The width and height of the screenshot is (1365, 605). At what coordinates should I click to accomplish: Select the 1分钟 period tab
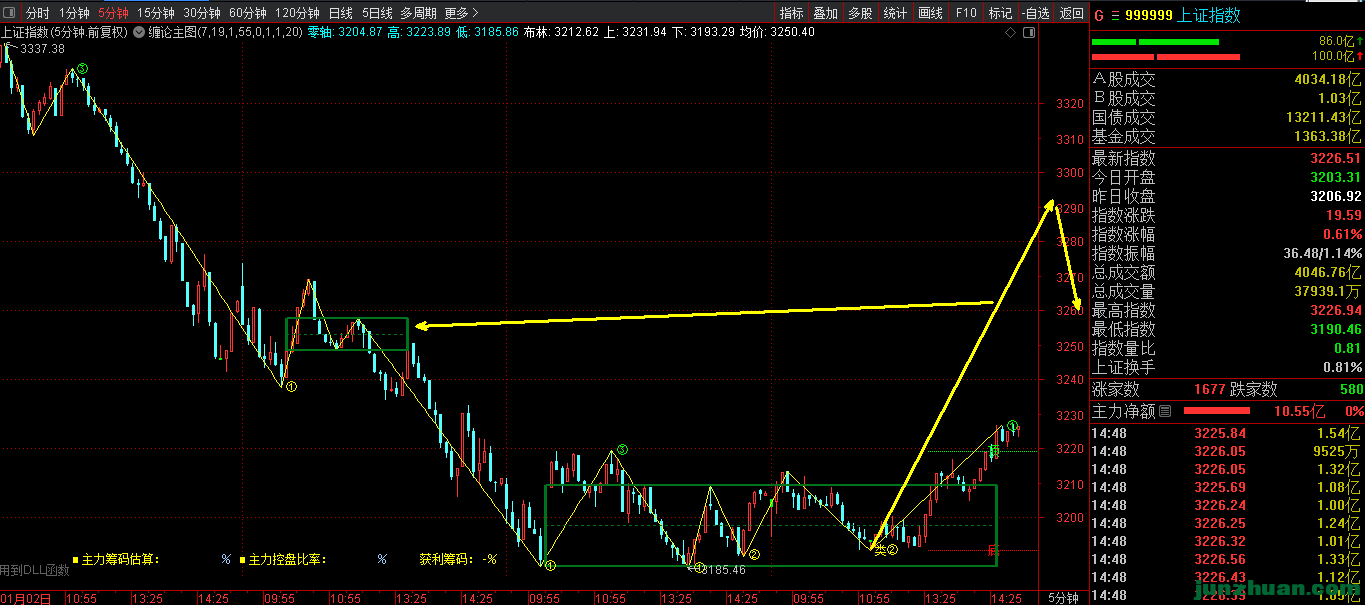coord(74,13)
